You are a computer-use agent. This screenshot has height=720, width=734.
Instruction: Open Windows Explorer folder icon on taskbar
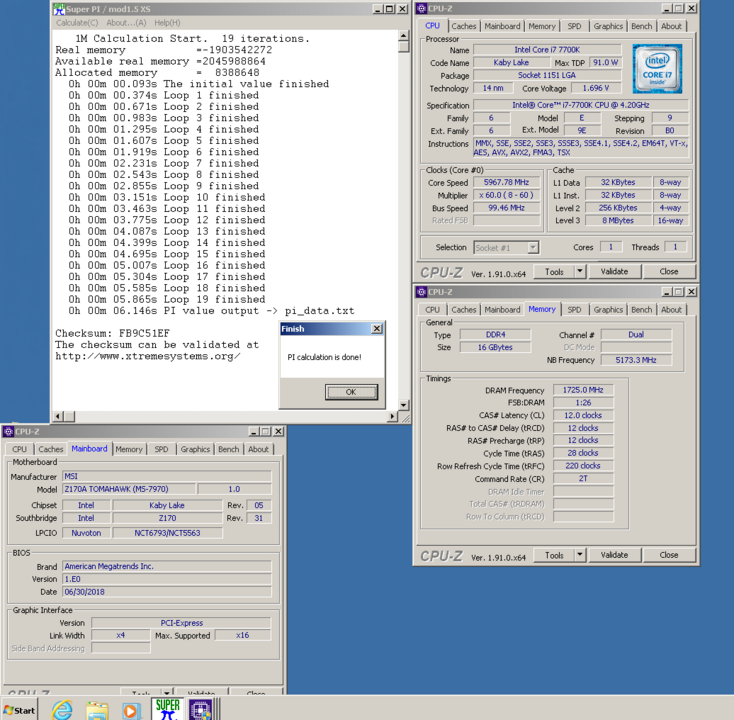[x=97, y=710]
